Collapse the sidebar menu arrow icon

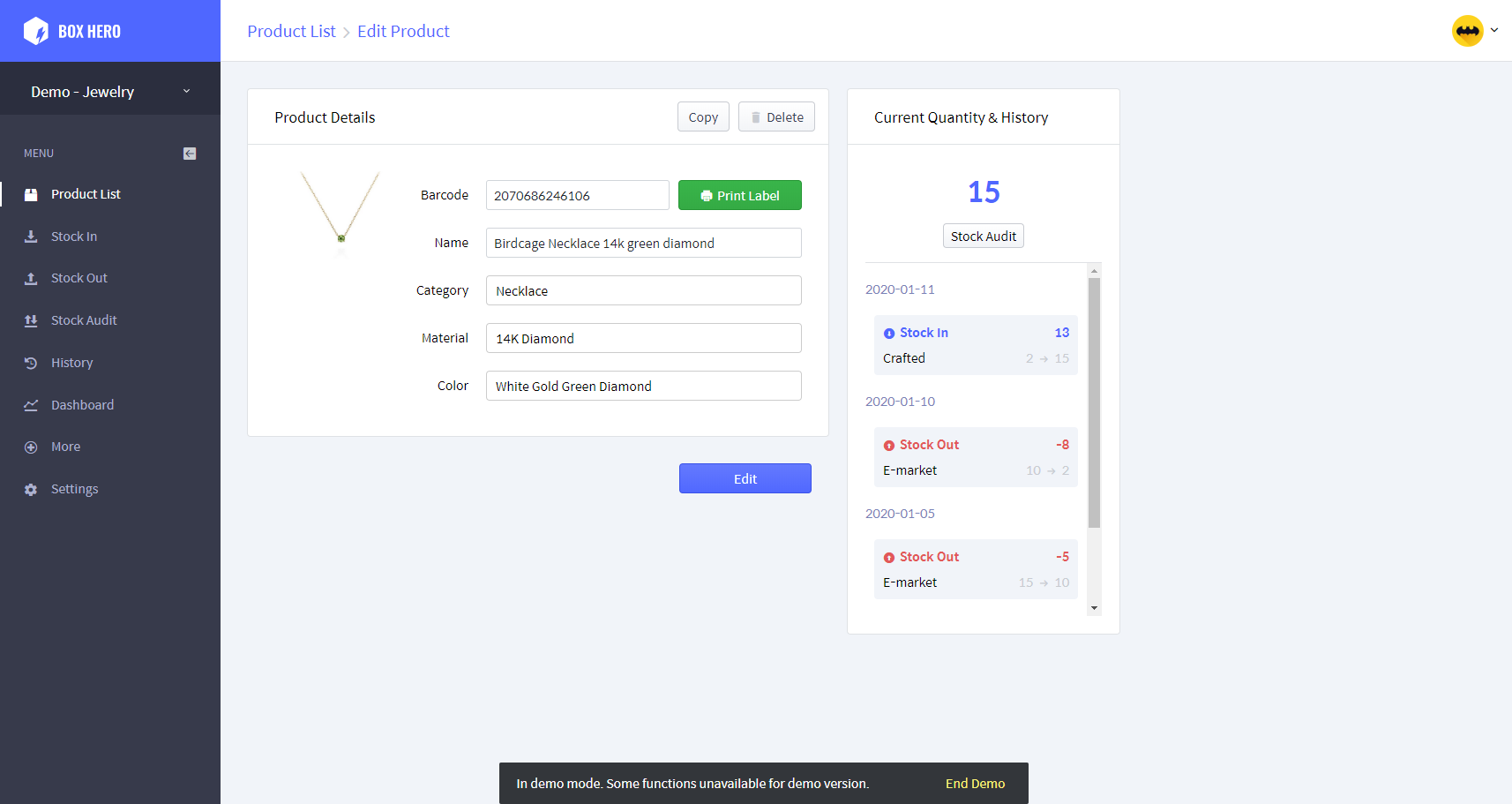click(190, 154)
